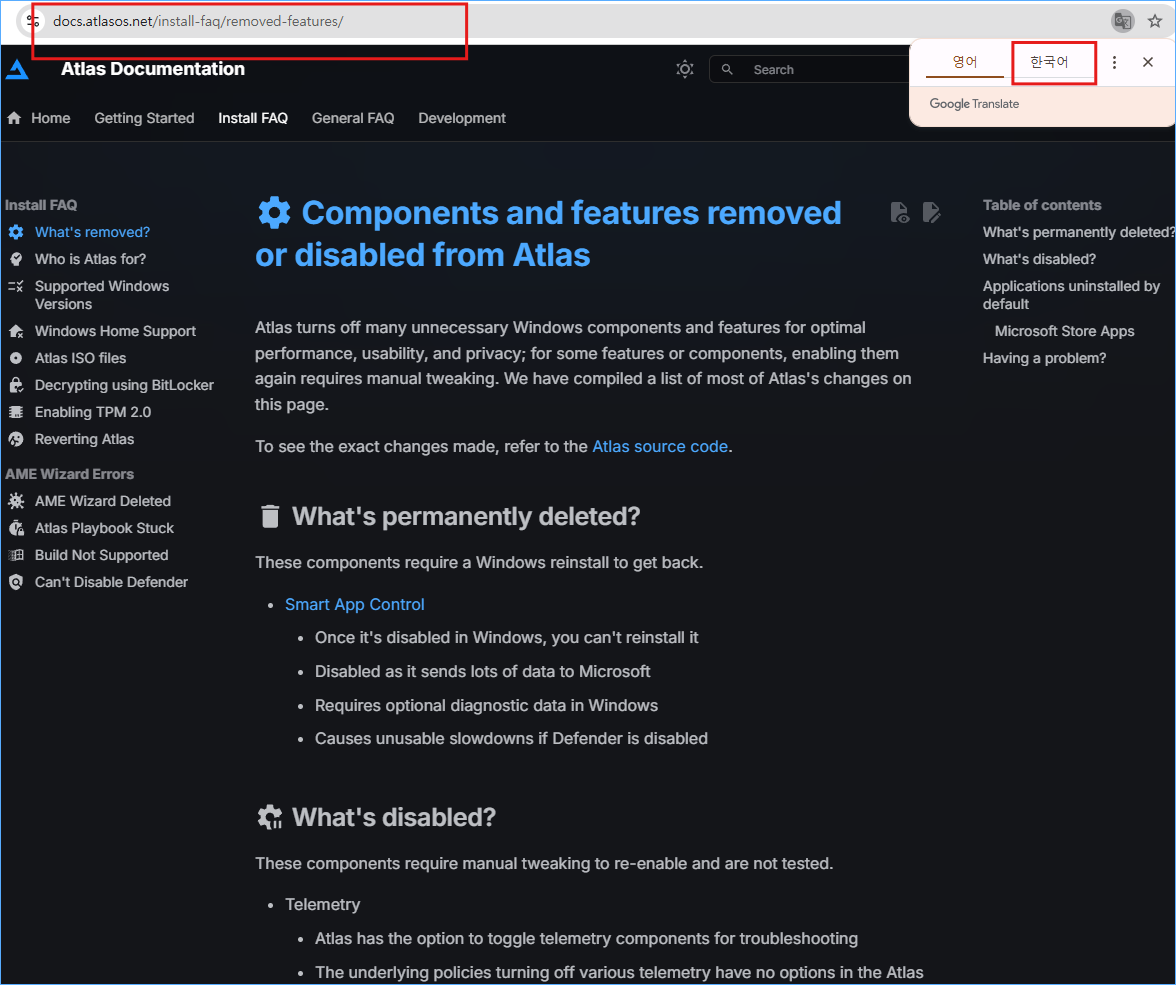Image resolution: width=1176 pixels, height=985 pixels.
Task: Click the Install FAQ sidebar heading
Action: pos(40,206)
